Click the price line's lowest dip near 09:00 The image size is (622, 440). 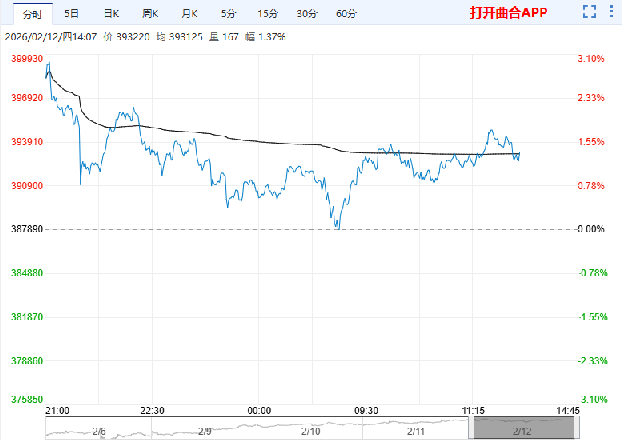[x=337, y=227]
